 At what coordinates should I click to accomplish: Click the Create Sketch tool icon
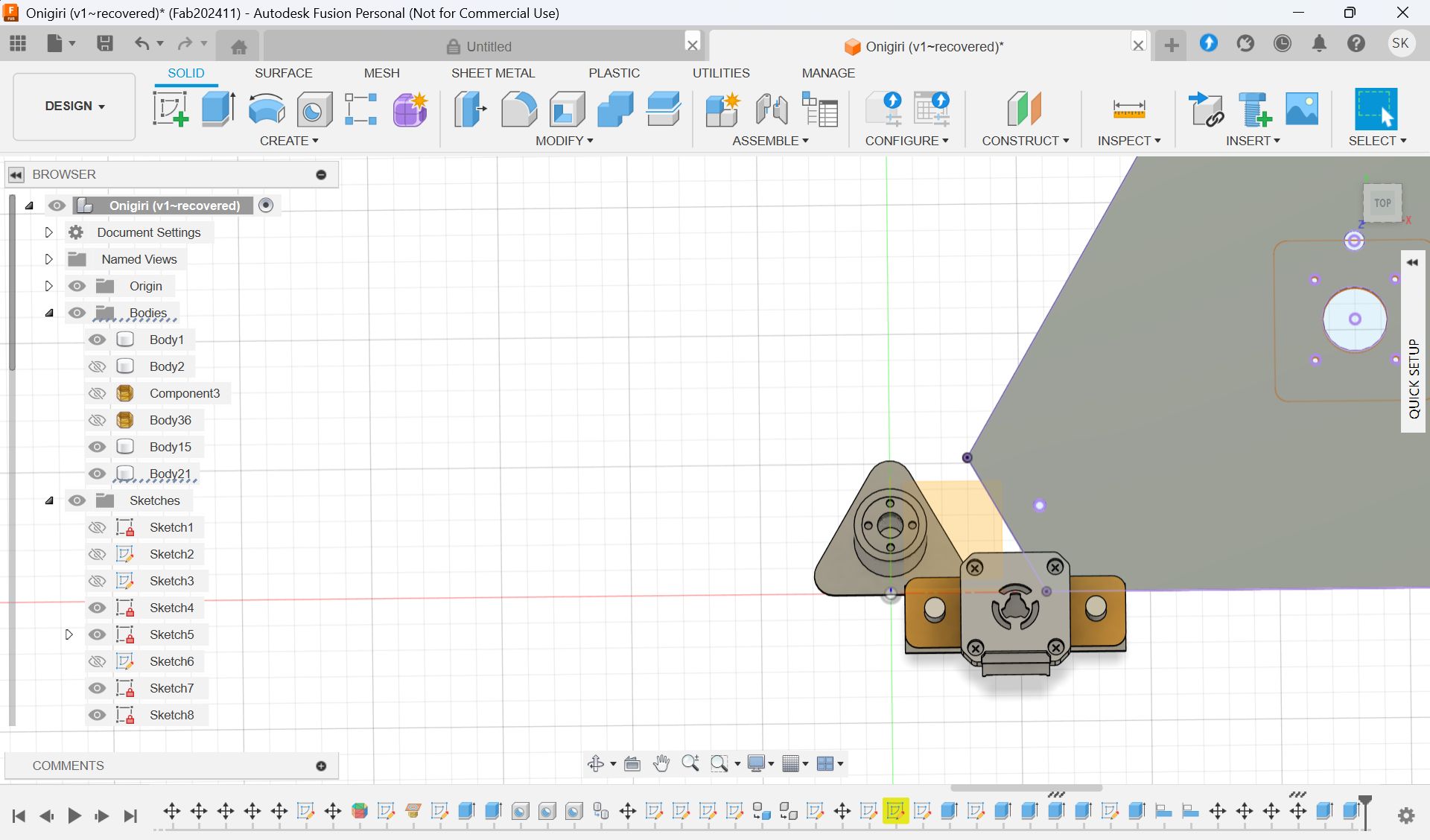(x=171, y=109)
